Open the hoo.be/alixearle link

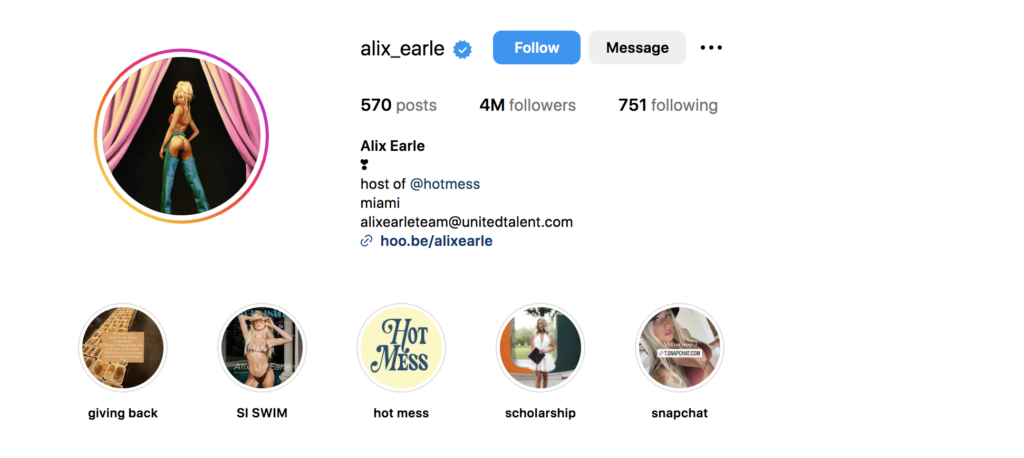(436, 241)
